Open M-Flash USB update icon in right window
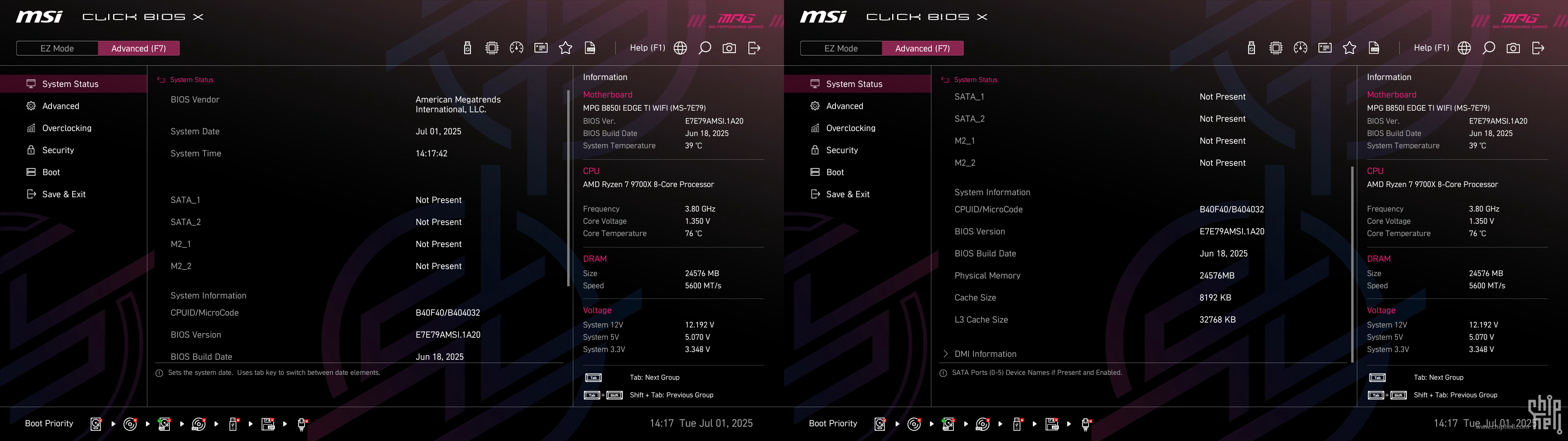The width and height of the screenshot is (1568, 441). coord(1252,48)
